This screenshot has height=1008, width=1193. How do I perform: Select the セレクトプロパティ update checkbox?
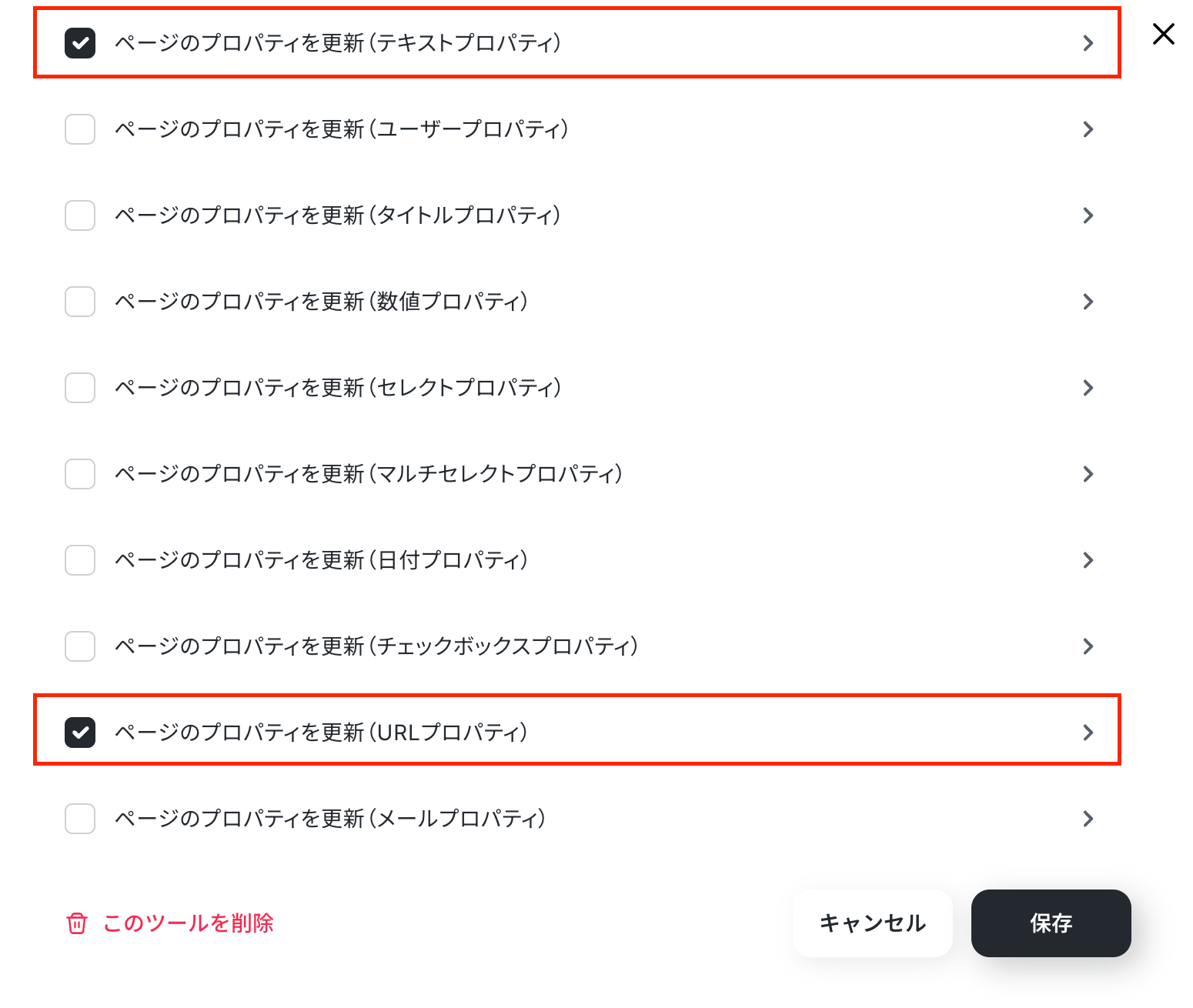point(80,388)
